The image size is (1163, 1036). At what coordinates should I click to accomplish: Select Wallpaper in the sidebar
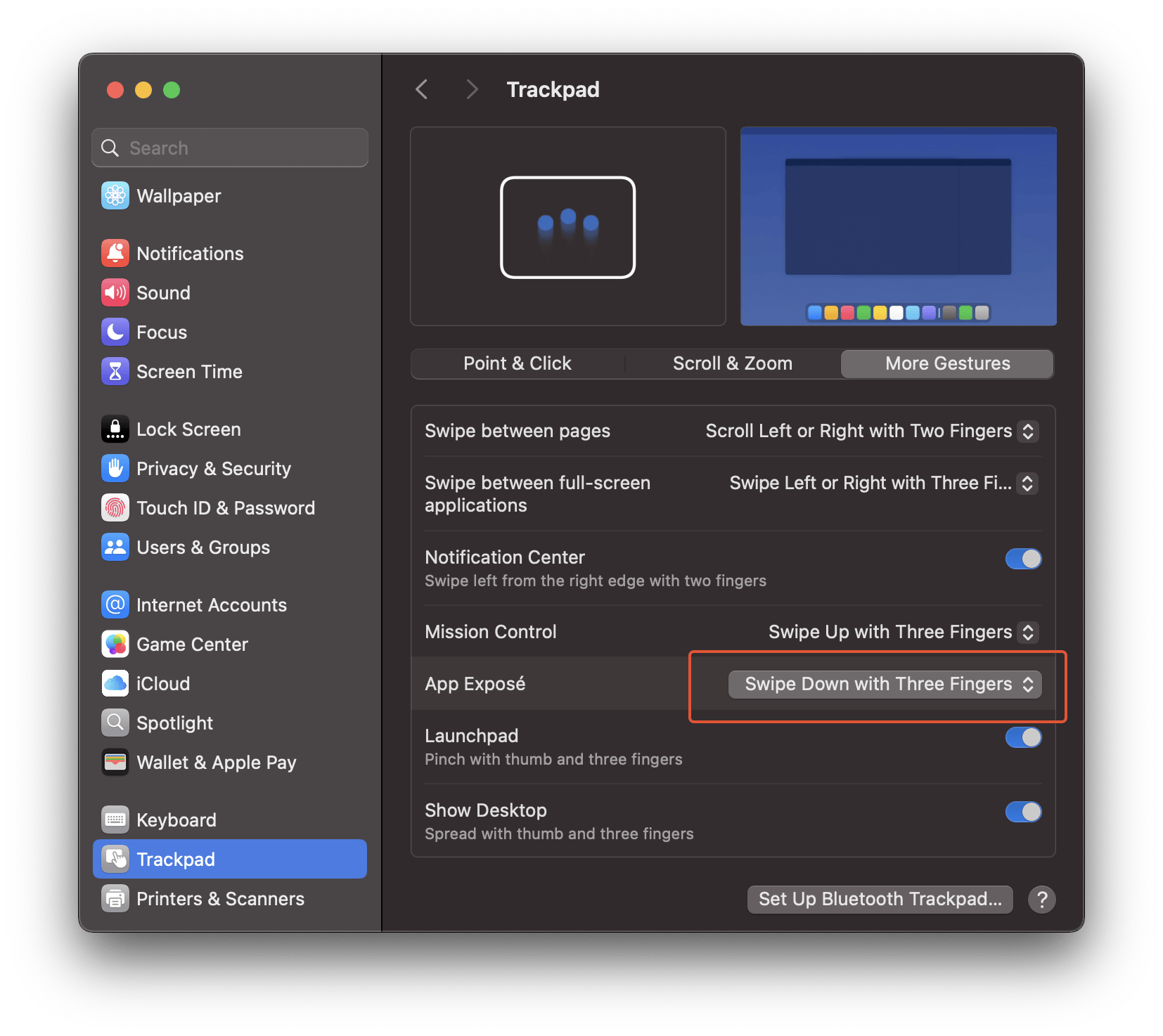178,195
